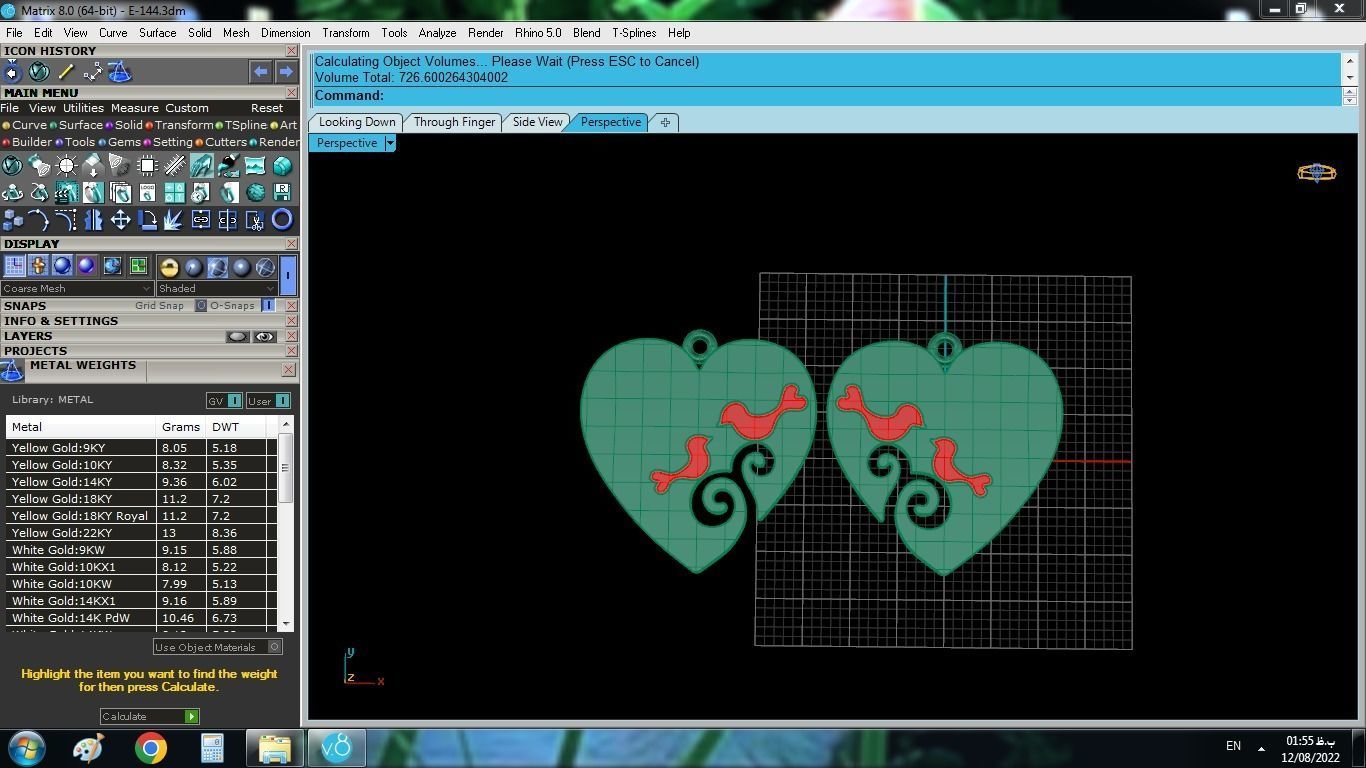1366x768 pixels.
Task: Open Google Chrome from the taskbar
Action: [151, 748]
